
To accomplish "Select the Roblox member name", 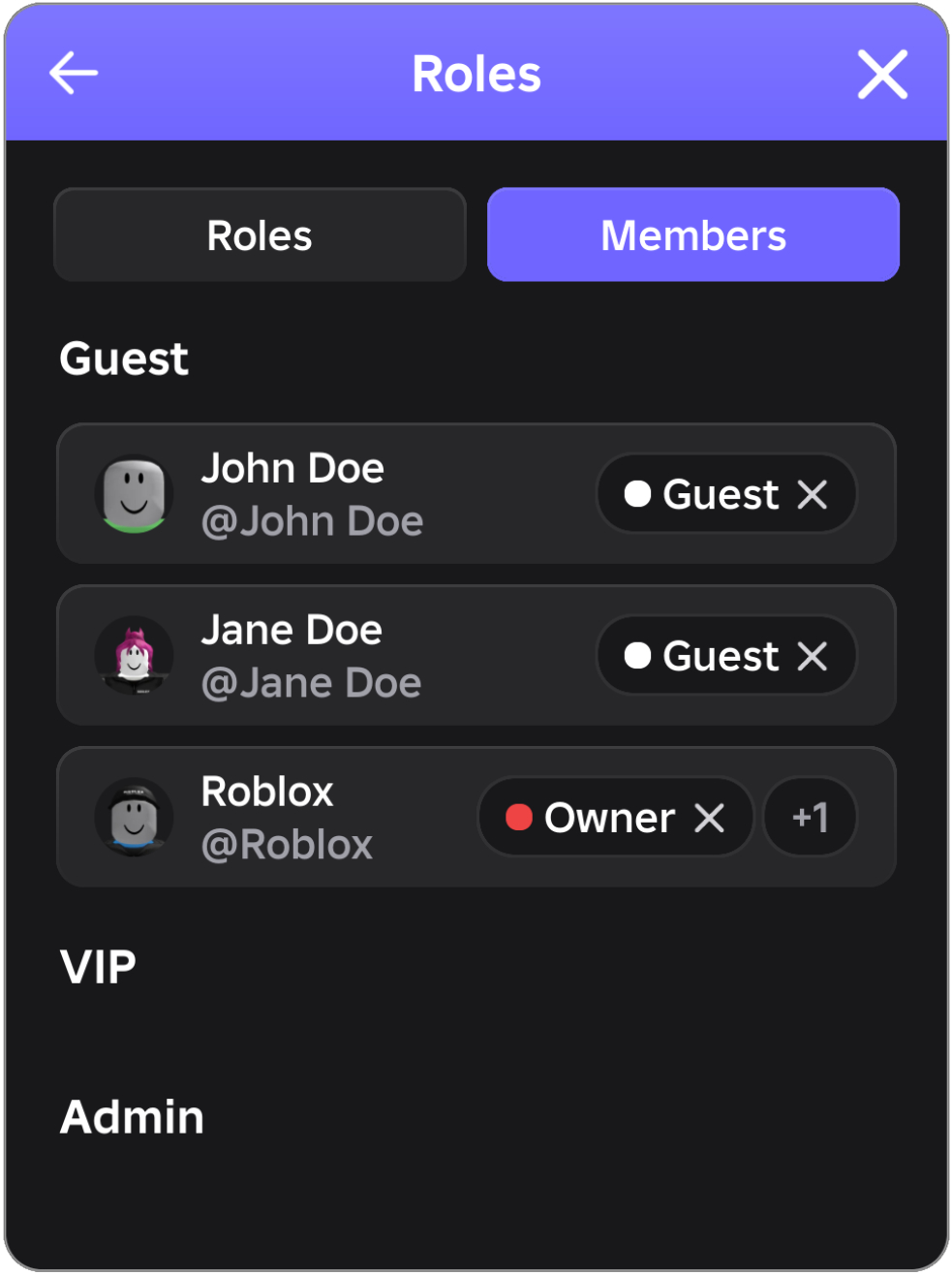I will point(267,792).
